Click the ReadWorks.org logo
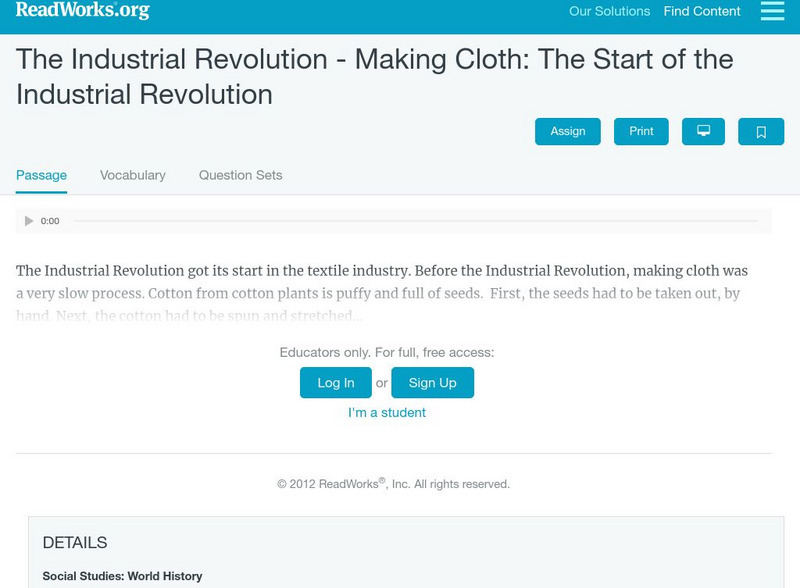Image resolution: width=800 pixels, height=588 pixels. coord(83,11)
